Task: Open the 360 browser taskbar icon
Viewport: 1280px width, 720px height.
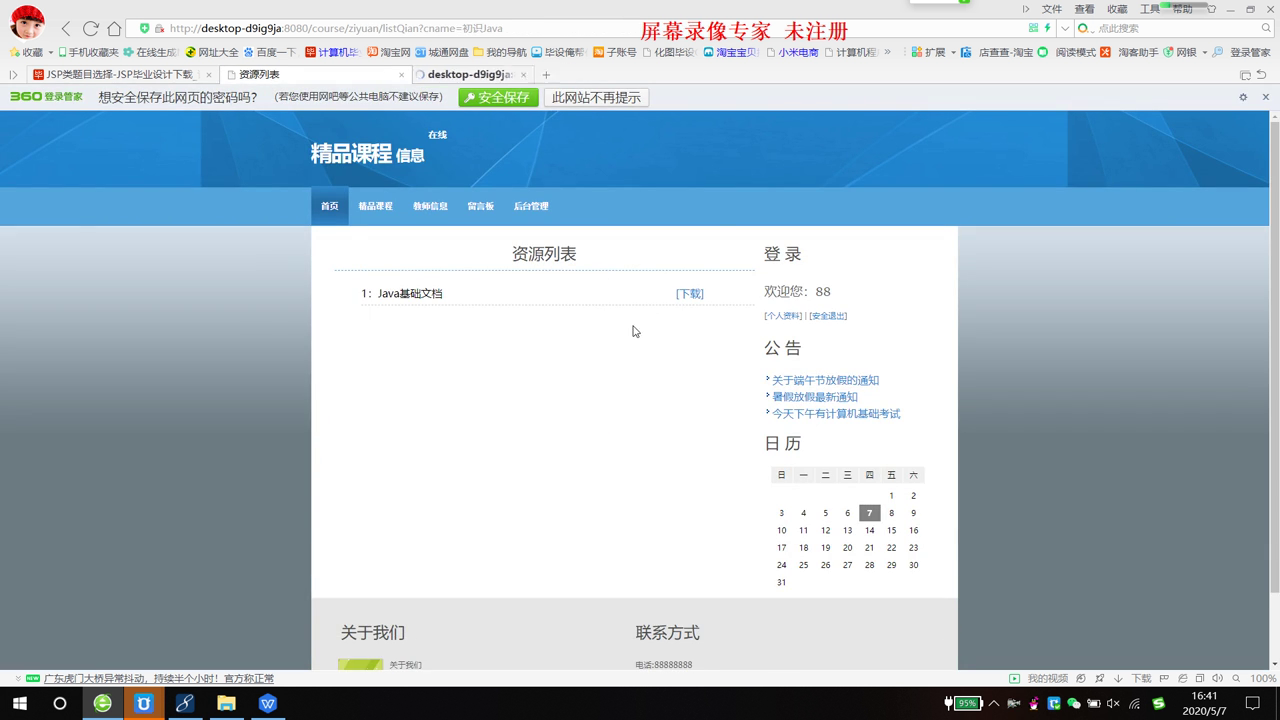Action: pyautogui.click(x=102, y=703)
